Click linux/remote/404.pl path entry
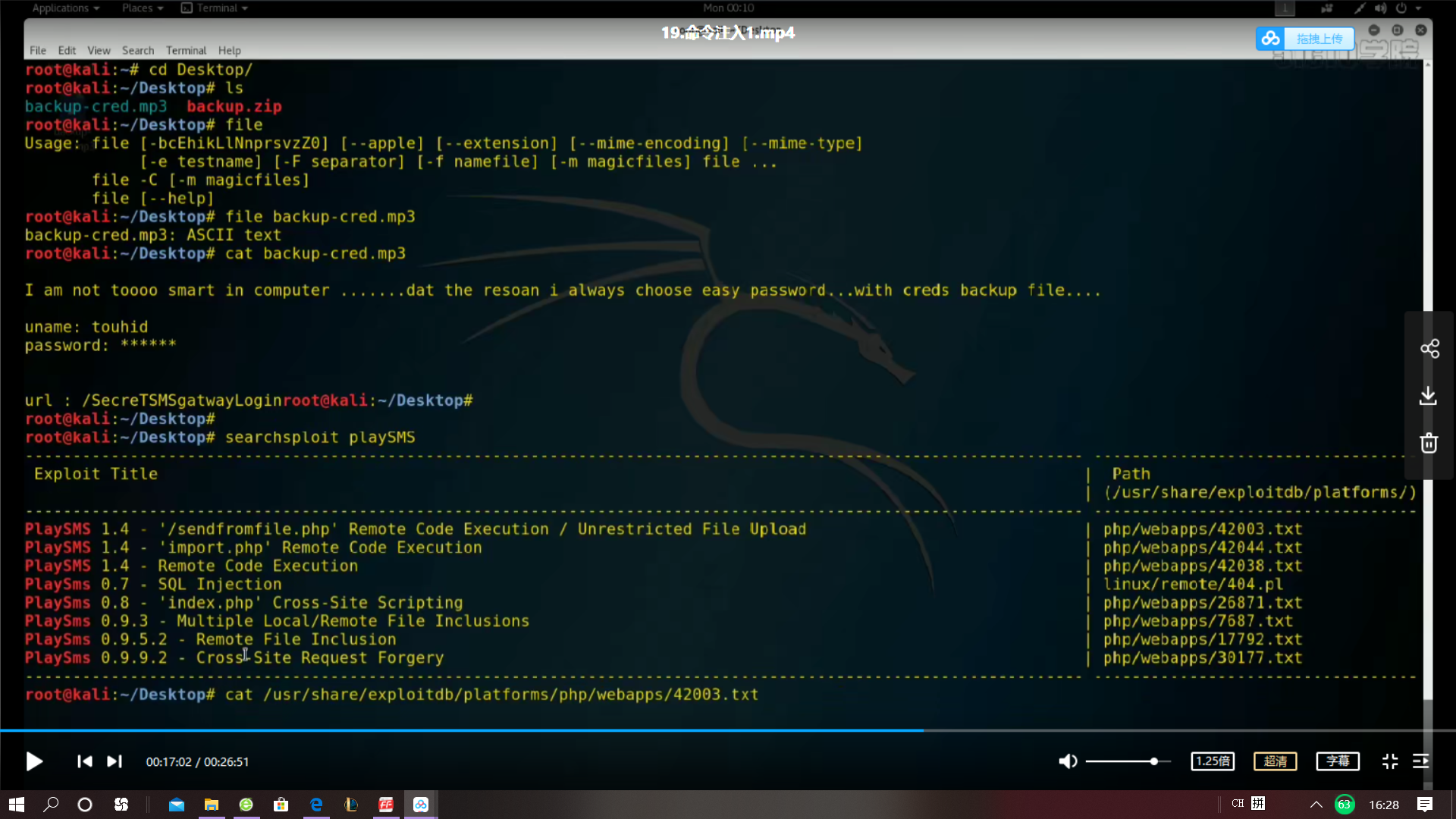The width and height of the screenshot is (1456, 819). (x=1193, y=585)
